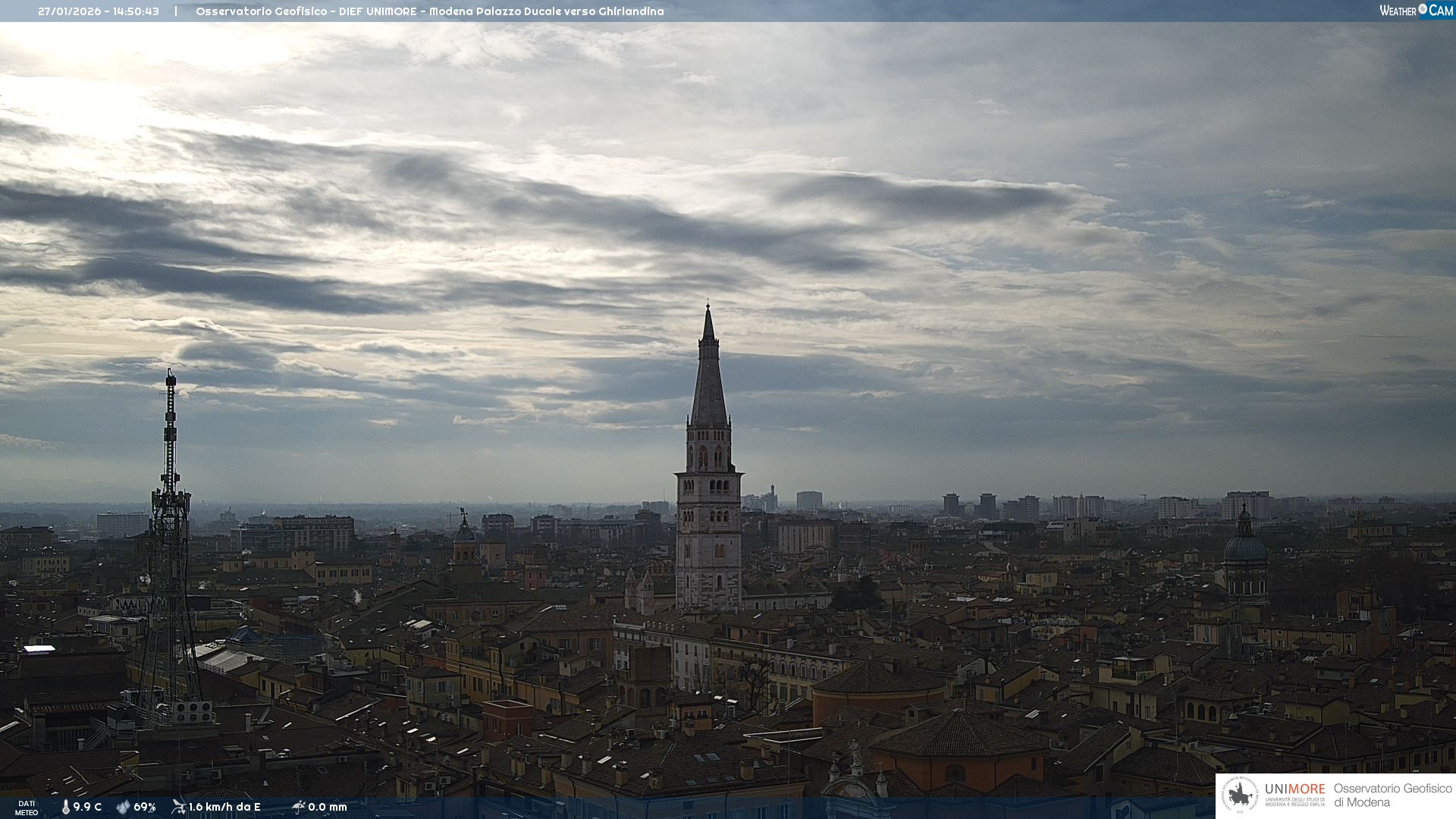
Task: Click the small green-domed turret left of Ghirlandina
Action: pos(464,535)
